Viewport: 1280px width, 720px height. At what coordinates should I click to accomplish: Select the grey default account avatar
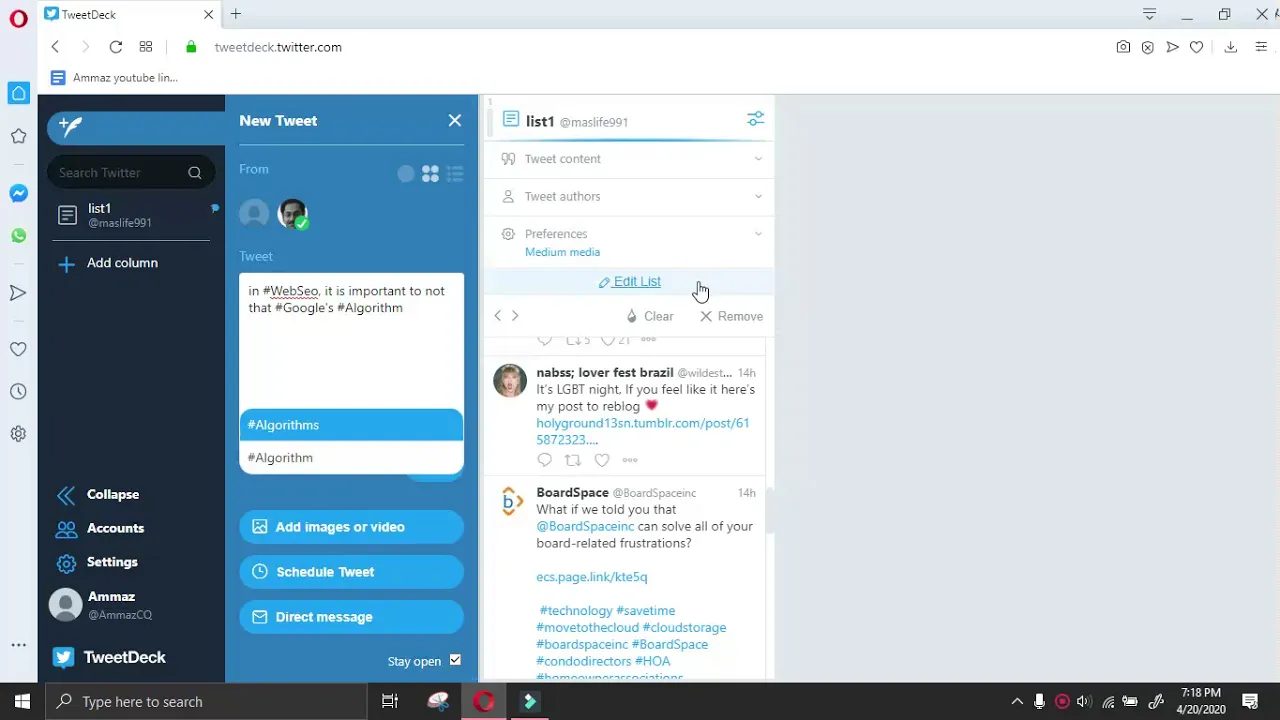coord(254,213)
